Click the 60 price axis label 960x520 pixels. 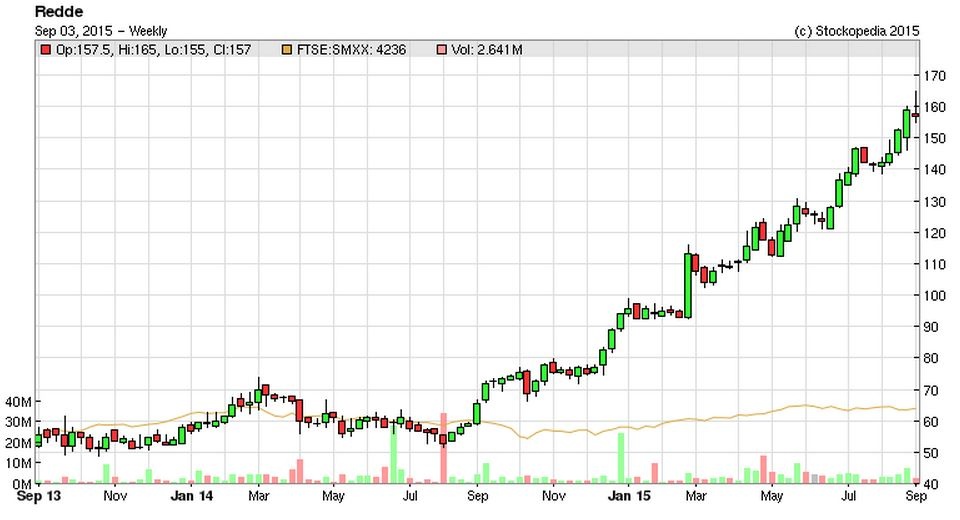931,421
